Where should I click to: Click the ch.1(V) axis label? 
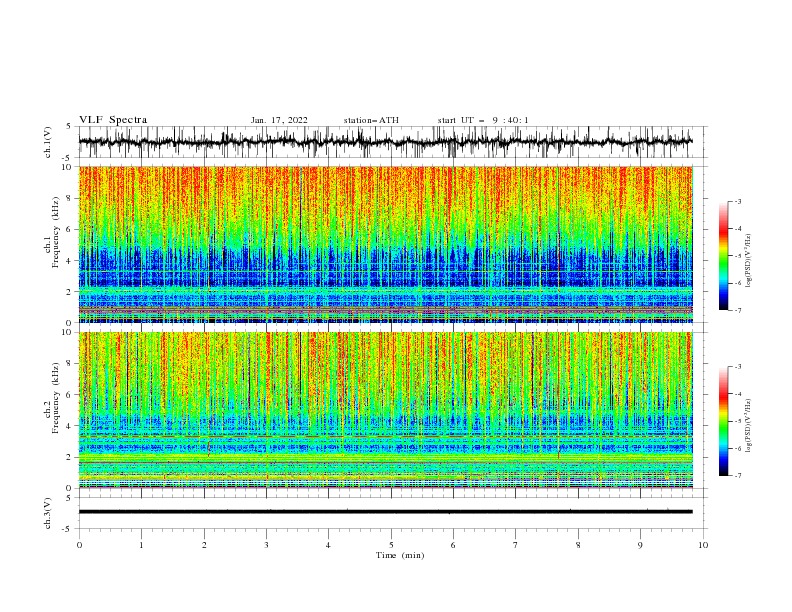coord(48,142)
